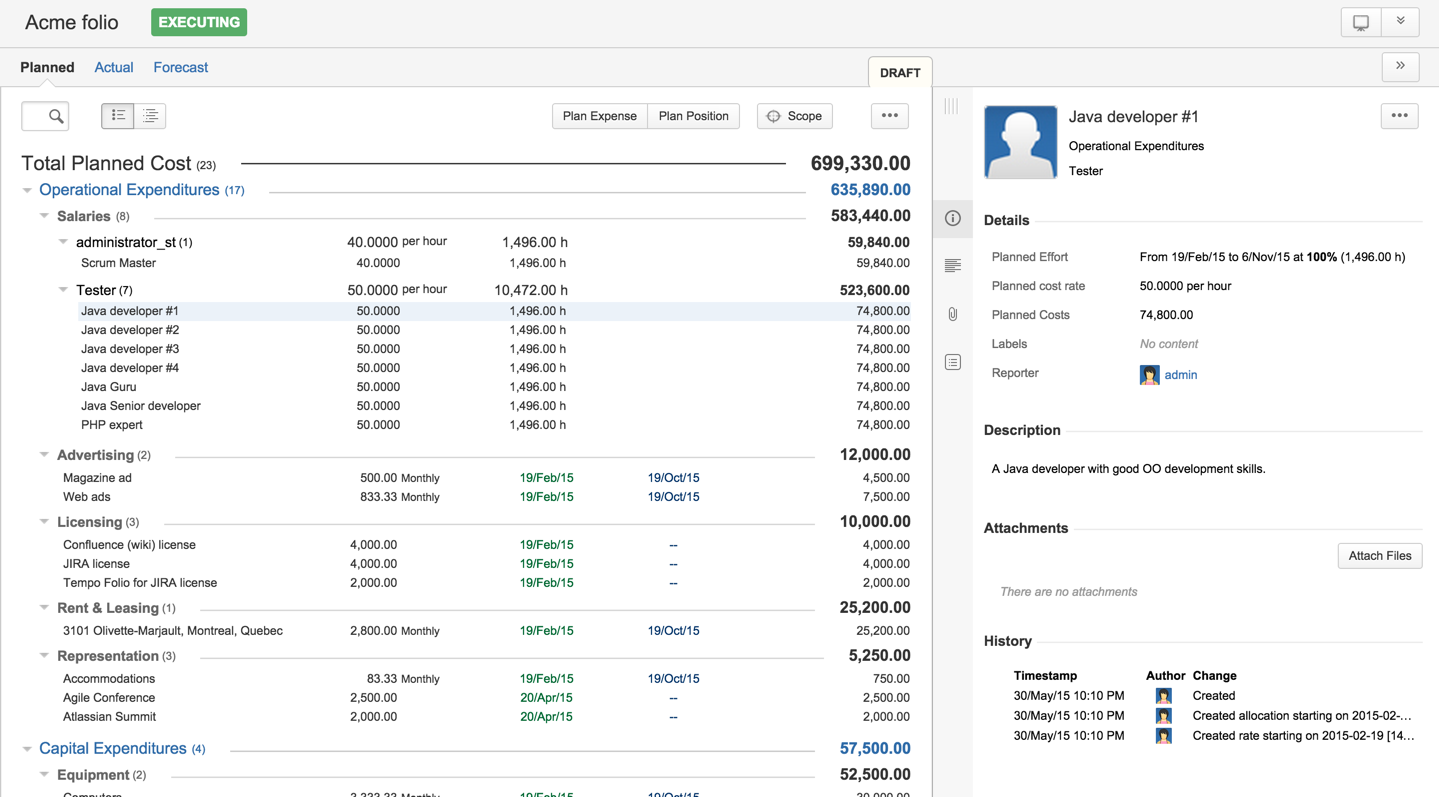The height and width of the screenshot is (797, 1439).
Task: Open the info details side tab
Action: (953, 218)
